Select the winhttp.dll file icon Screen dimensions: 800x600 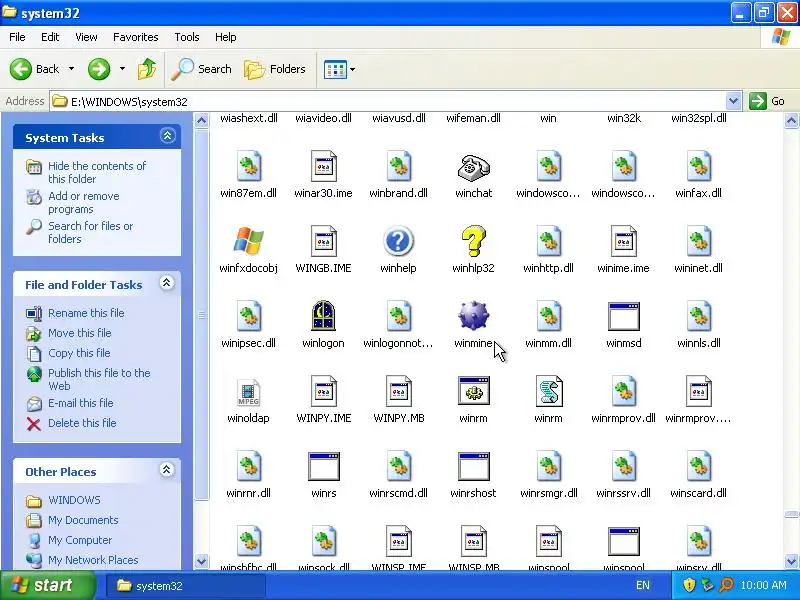[x=548, y=241]
